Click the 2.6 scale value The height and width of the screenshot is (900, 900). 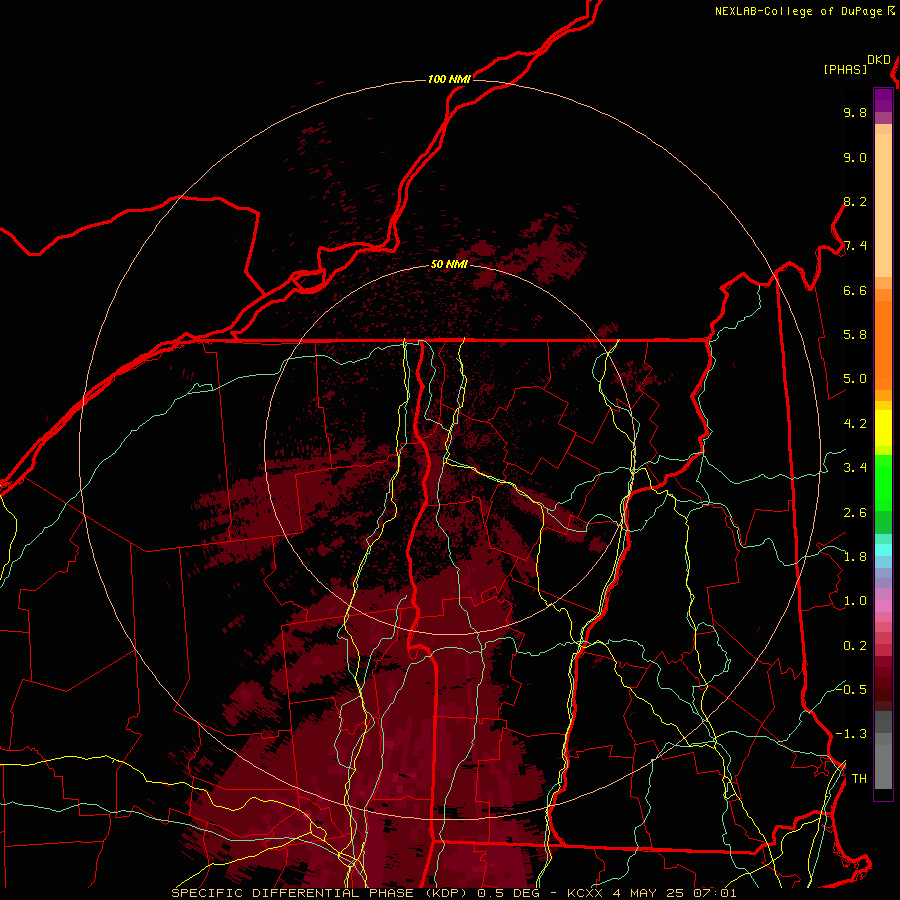(x=855, y=513)
